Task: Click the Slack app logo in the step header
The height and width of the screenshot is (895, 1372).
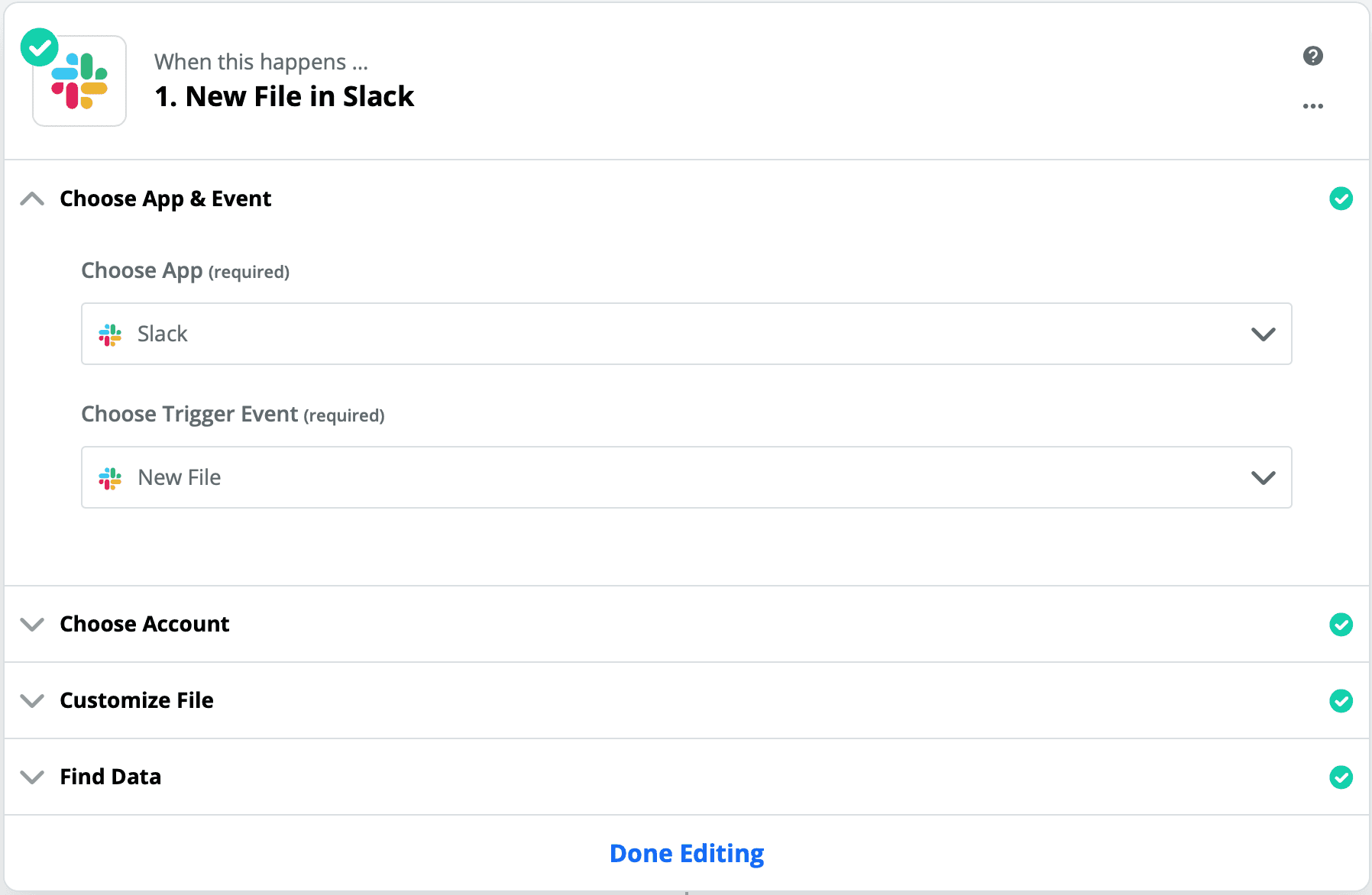Action: tap(79, 80)
